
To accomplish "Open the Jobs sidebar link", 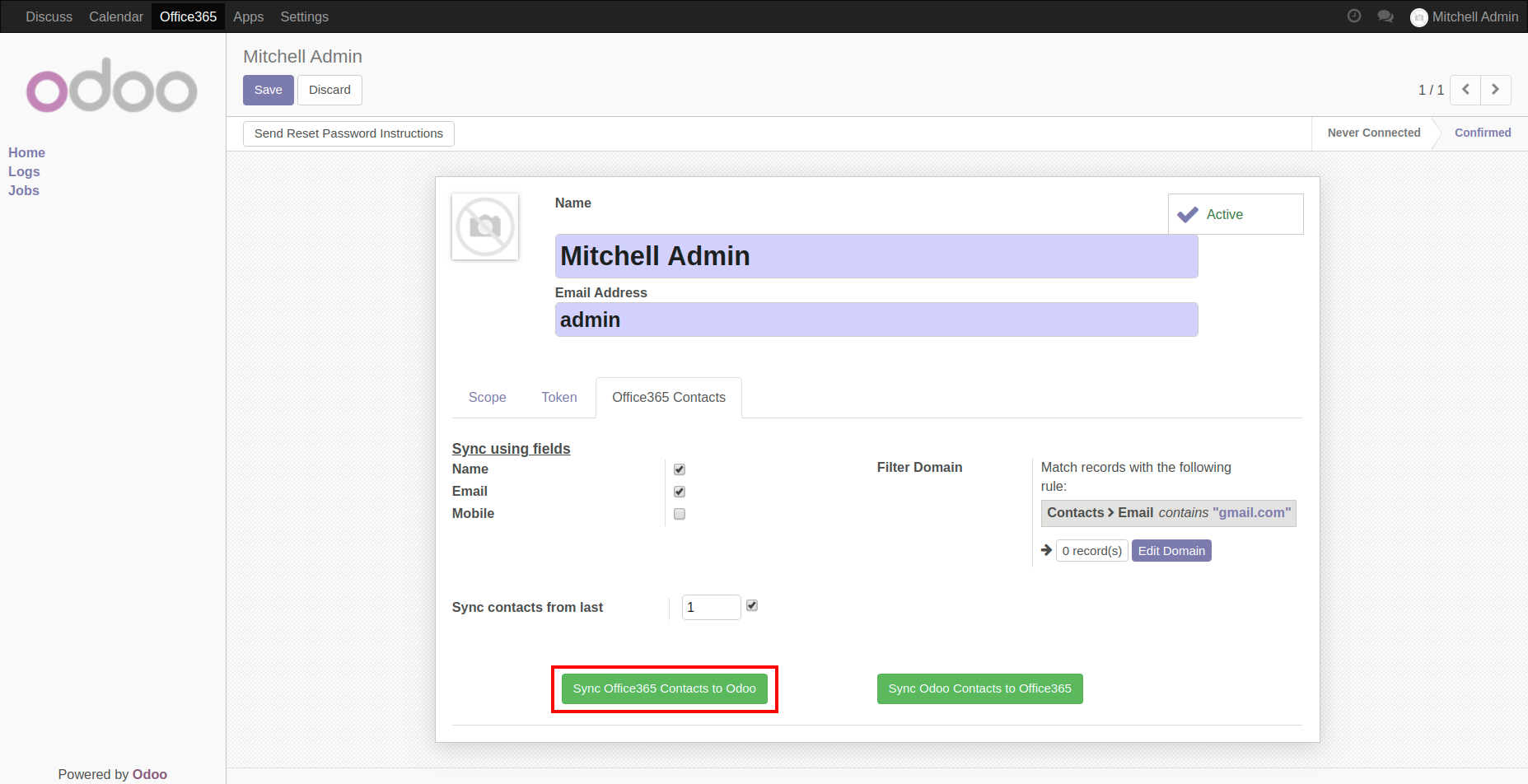I will 24,190.
